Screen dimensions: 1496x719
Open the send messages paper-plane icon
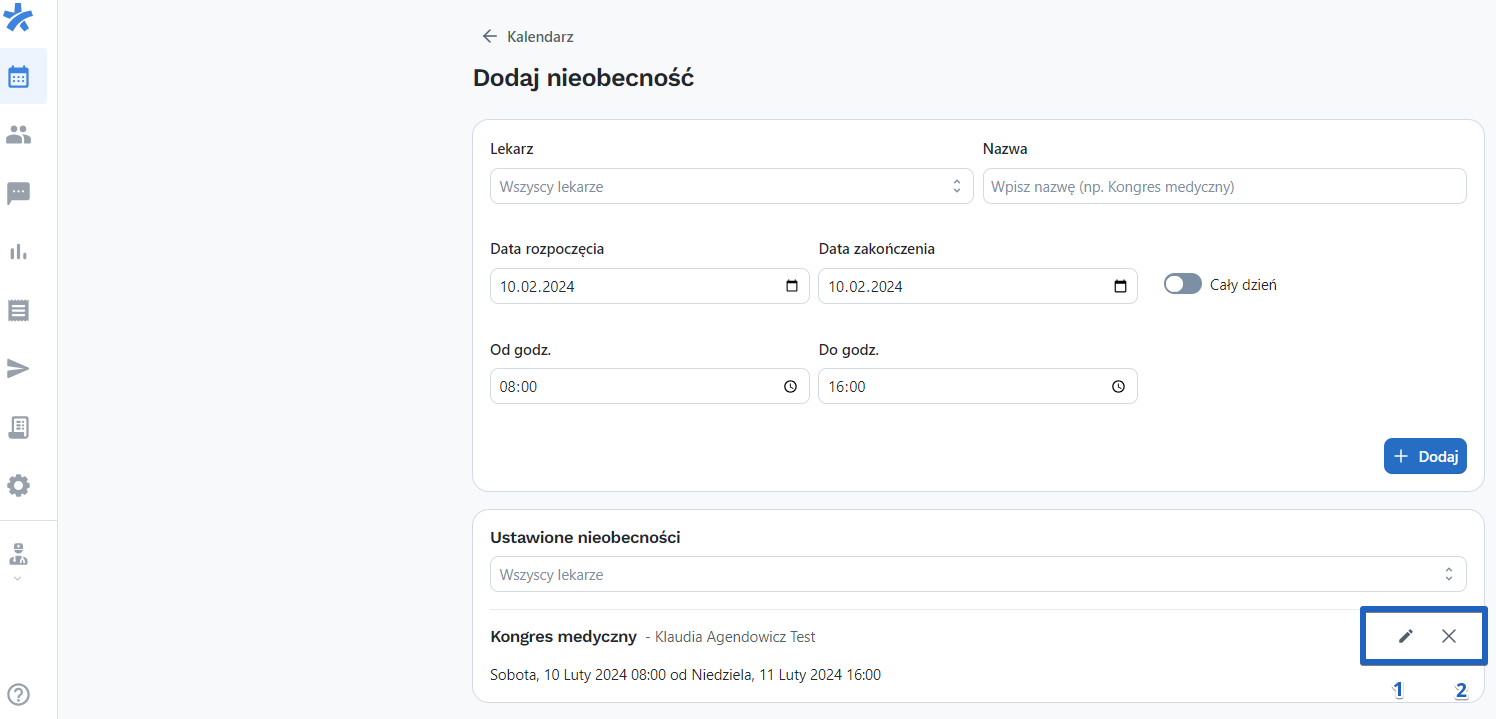pos(18,368)
